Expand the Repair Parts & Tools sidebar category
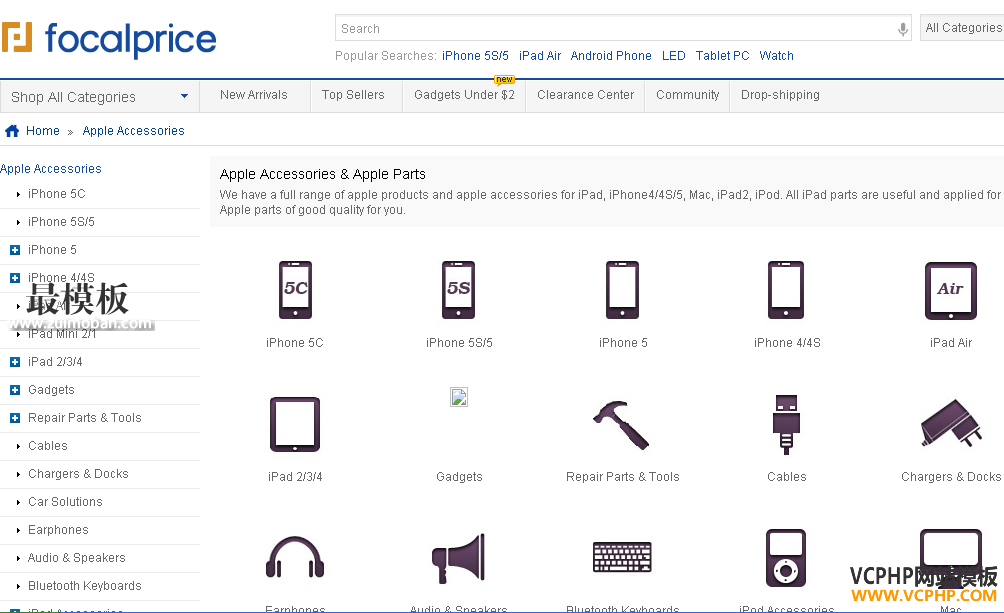This screenshot has width=1004, height=613. point(15,418)
